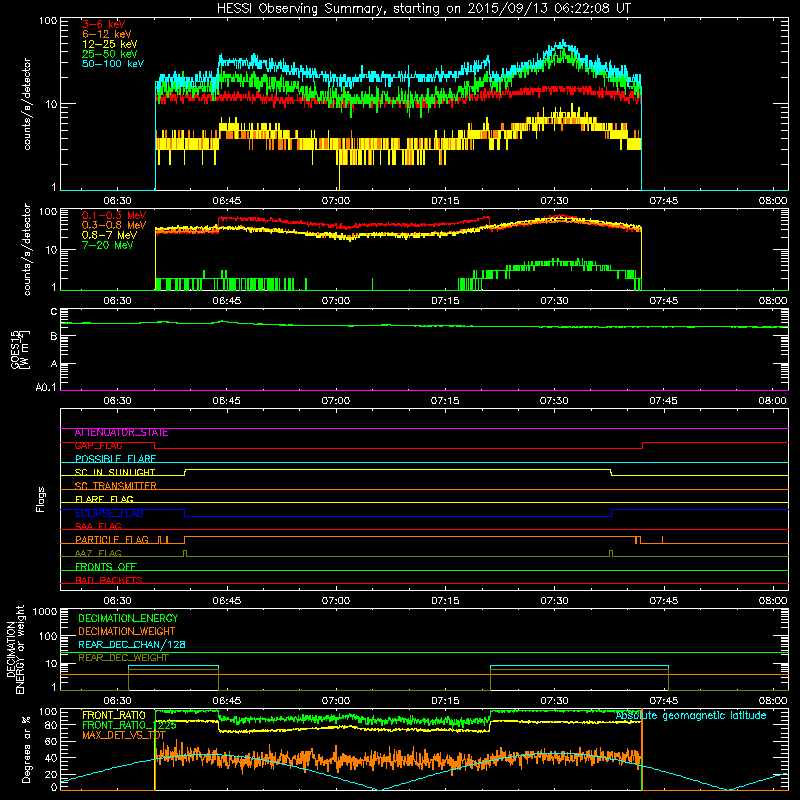
Task: Select the dim AAZ_FLAG label
Action: point(98,554)
